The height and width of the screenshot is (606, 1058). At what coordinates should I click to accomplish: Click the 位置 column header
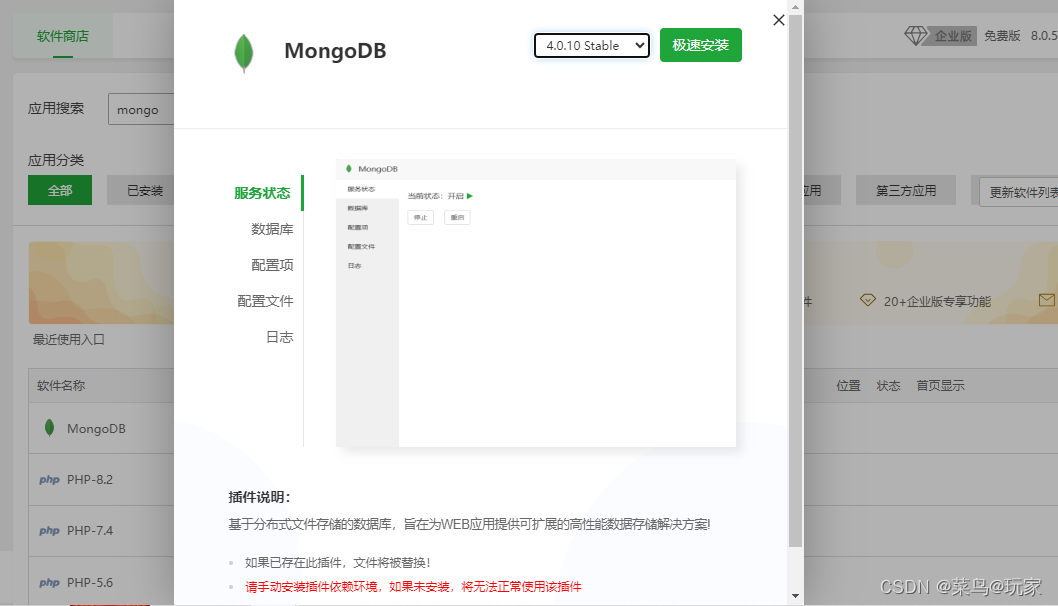pos(848,385)
